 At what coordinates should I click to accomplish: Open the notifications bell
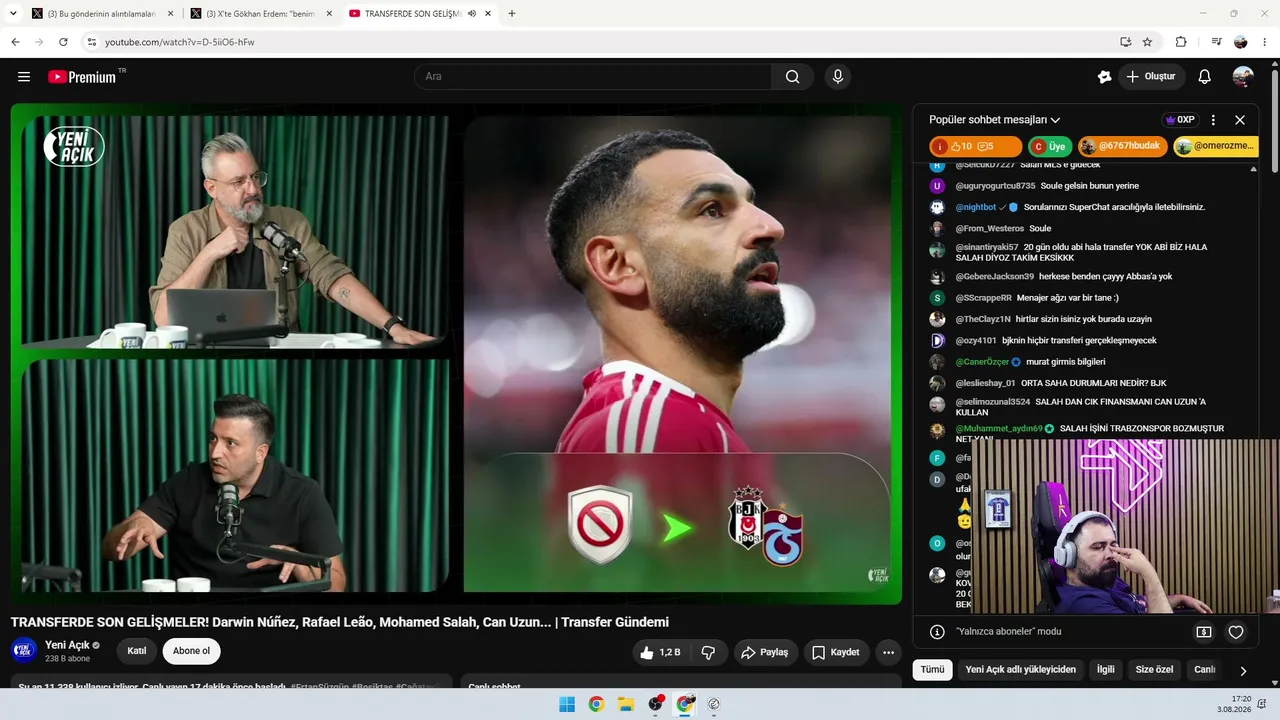click(1205, 77)
